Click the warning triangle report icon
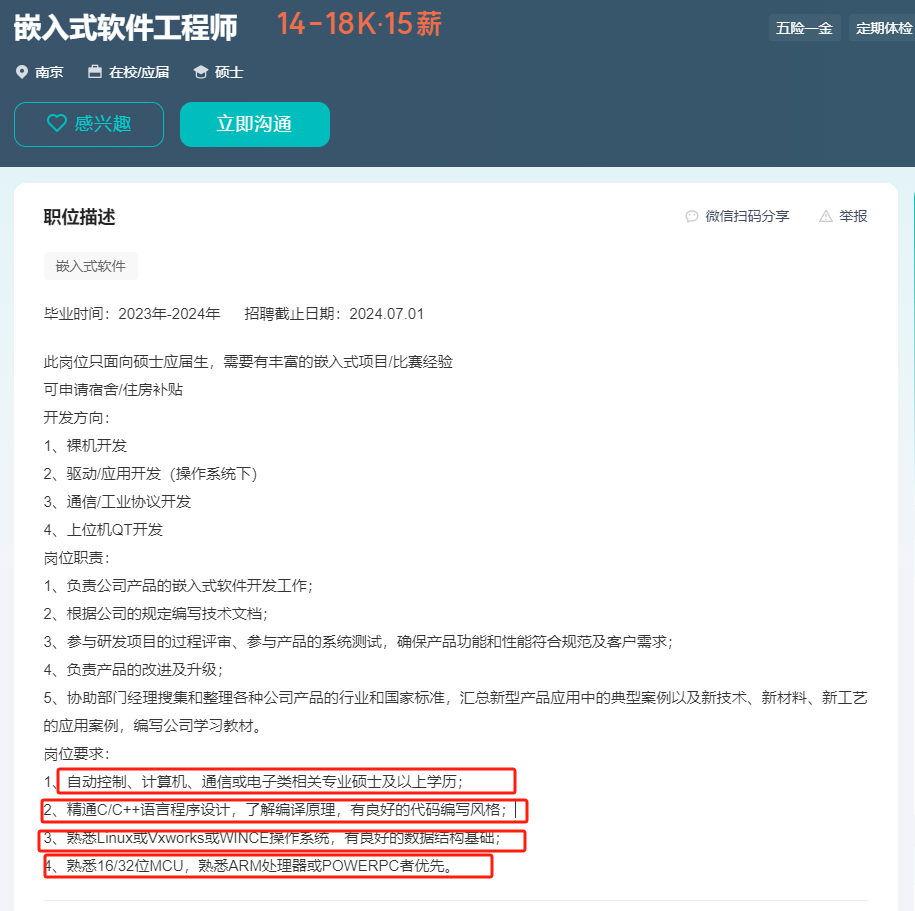The height and width of the screenshot is (911, 915). (x=826, y=217)
